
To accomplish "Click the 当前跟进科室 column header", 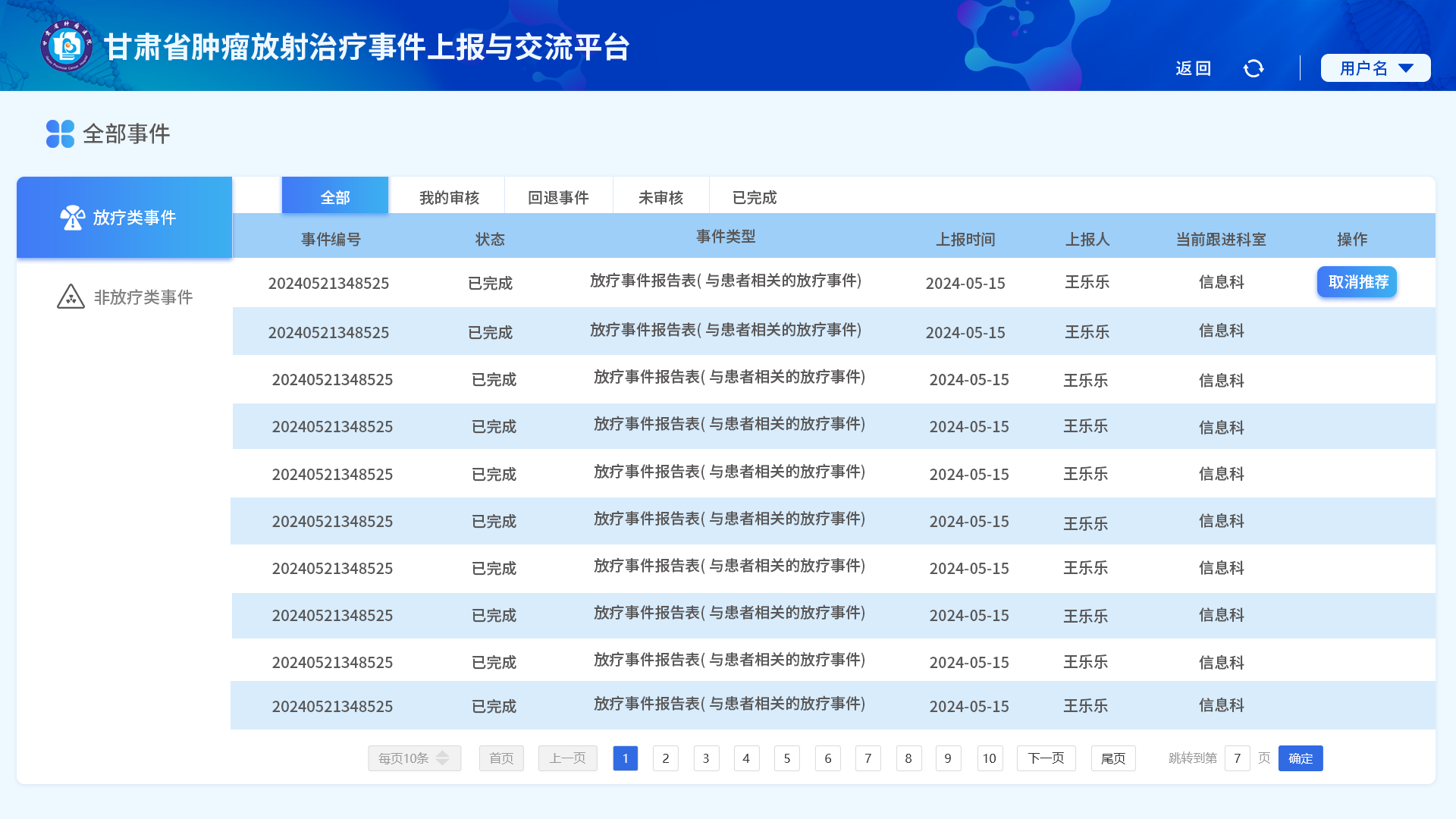I will (x=1221, y=240).
